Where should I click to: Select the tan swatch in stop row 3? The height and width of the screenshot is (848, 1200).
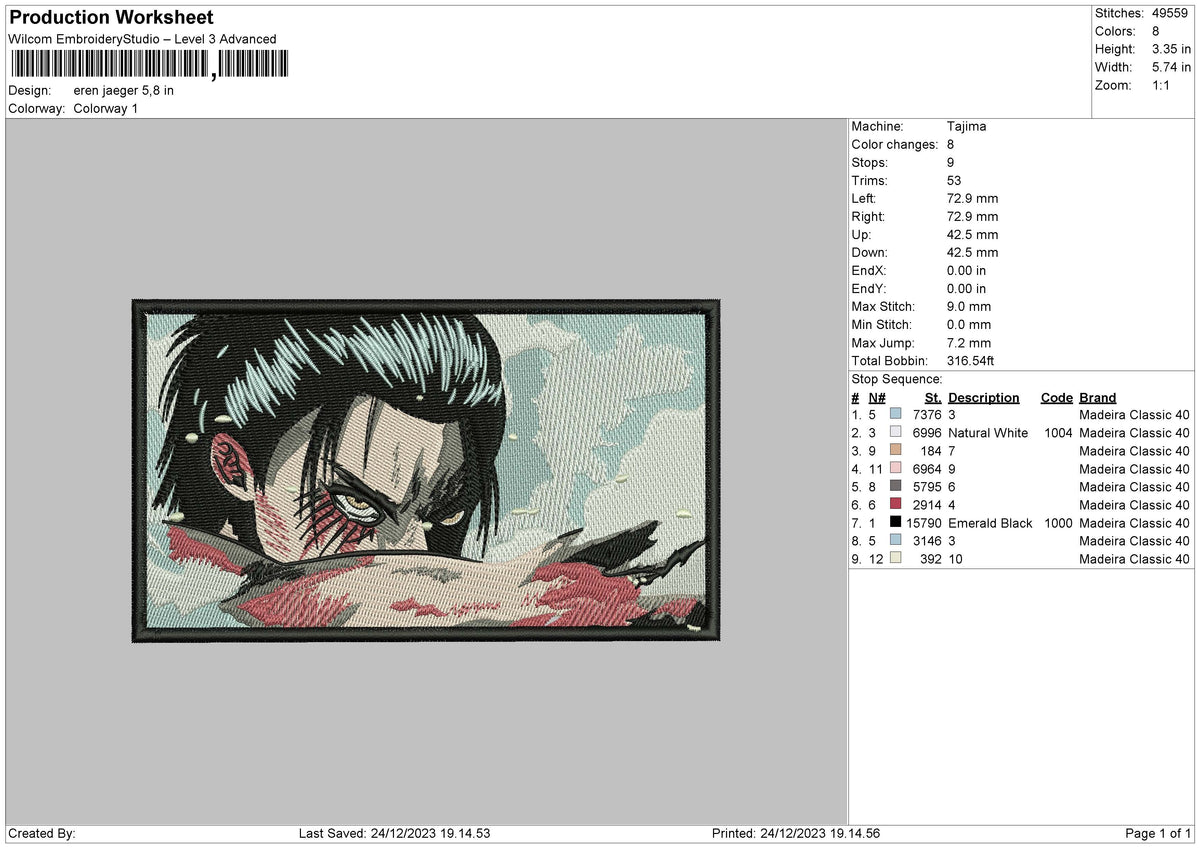click(895, 450)
